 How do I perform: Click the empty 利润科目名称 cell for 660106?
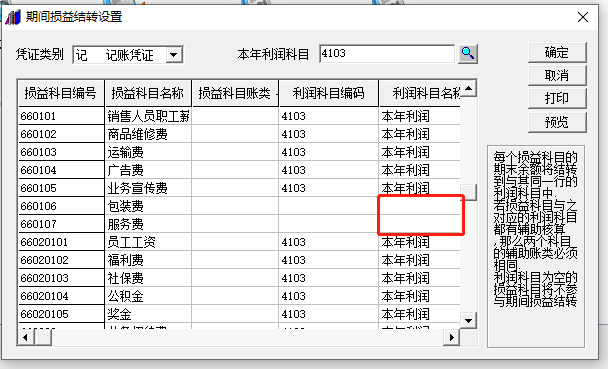420,206
